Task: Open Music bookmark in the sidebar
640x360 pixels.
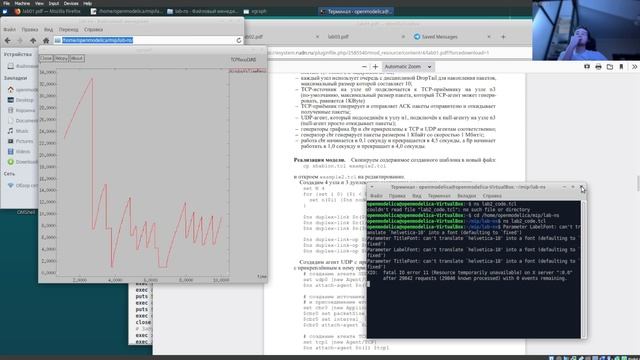Action: coord(18,131)
